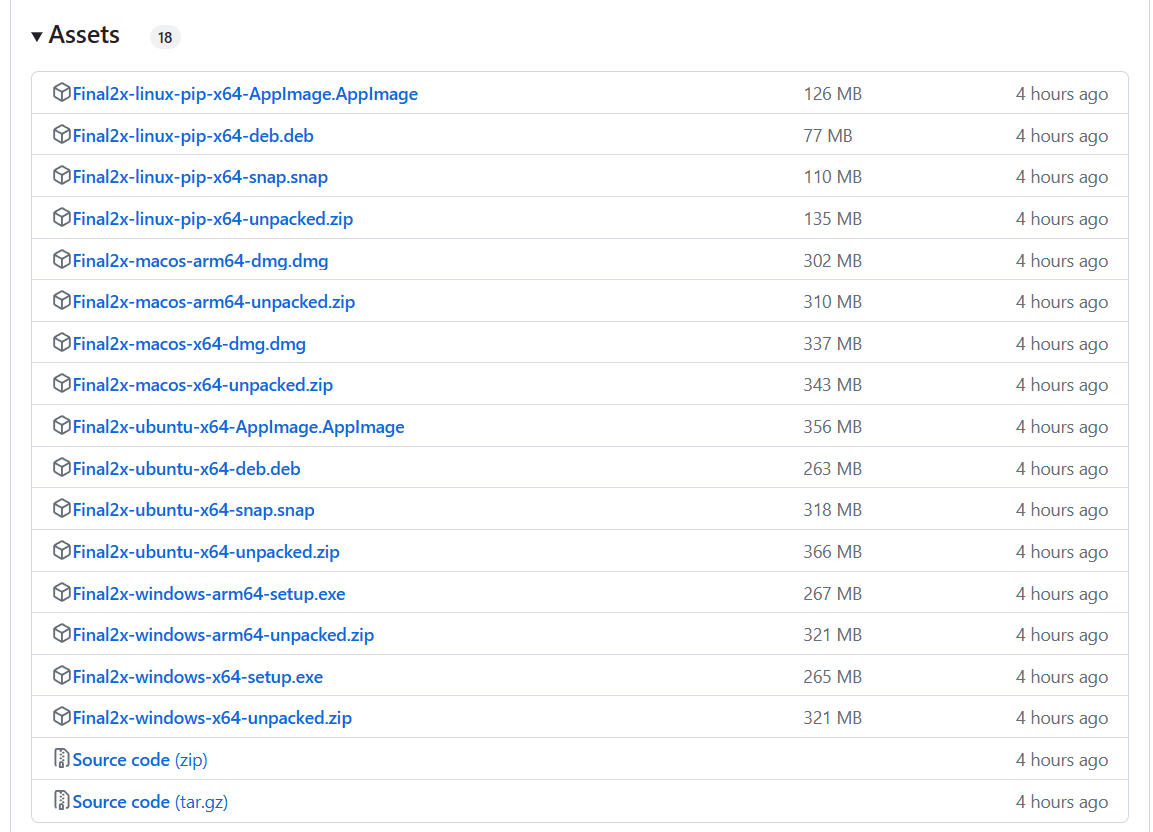Download Final2x-windows-x64-setup.exe installer
1153x832 pixels.
pos(197,678)
